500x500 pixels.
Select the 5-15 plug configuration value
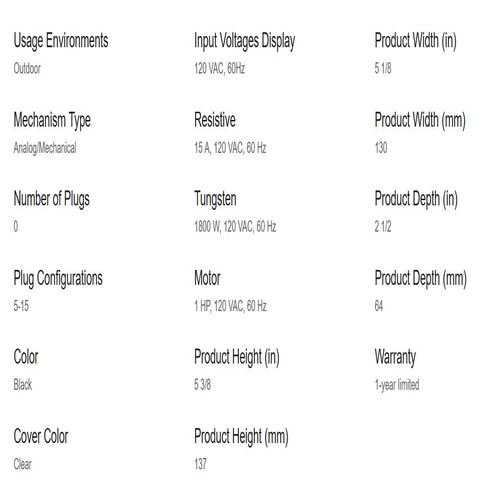coord(21,306)
